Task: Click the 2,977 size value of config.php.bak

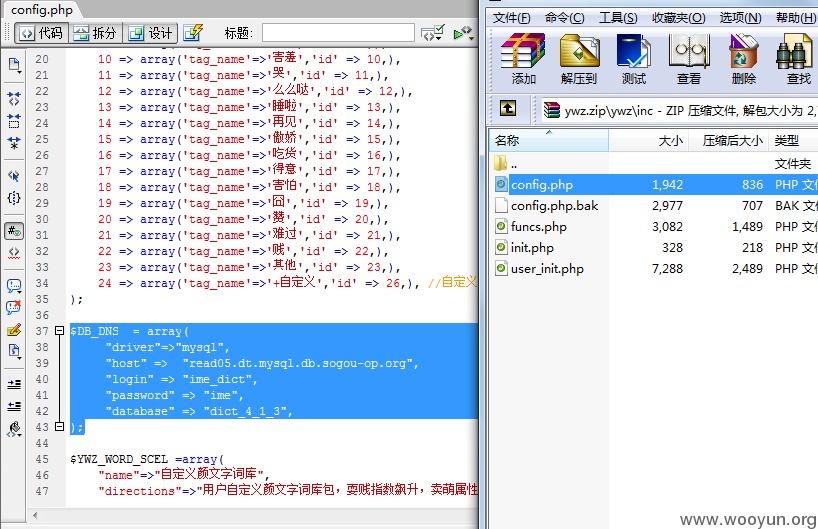Action: [667, 206]
